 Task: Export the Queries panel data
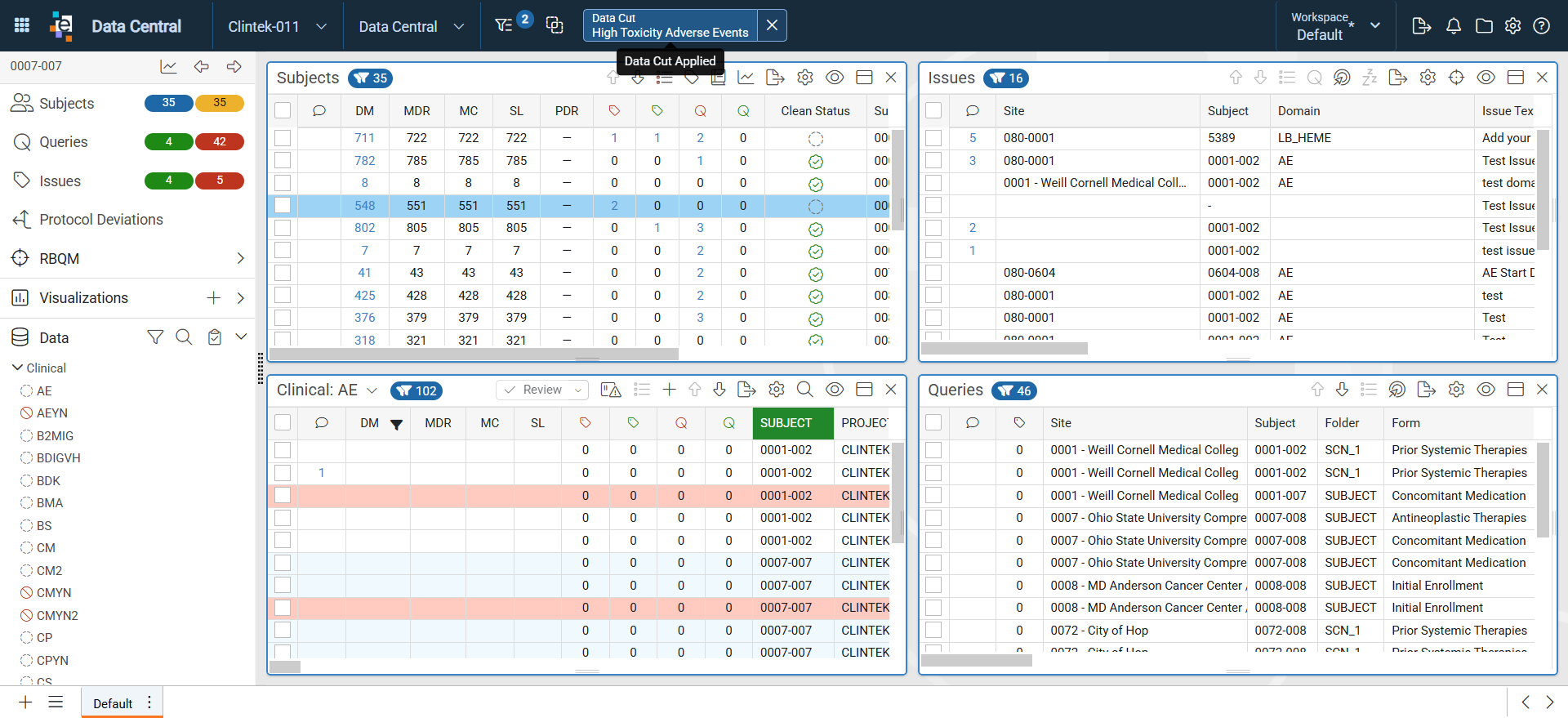(1426, 390)
